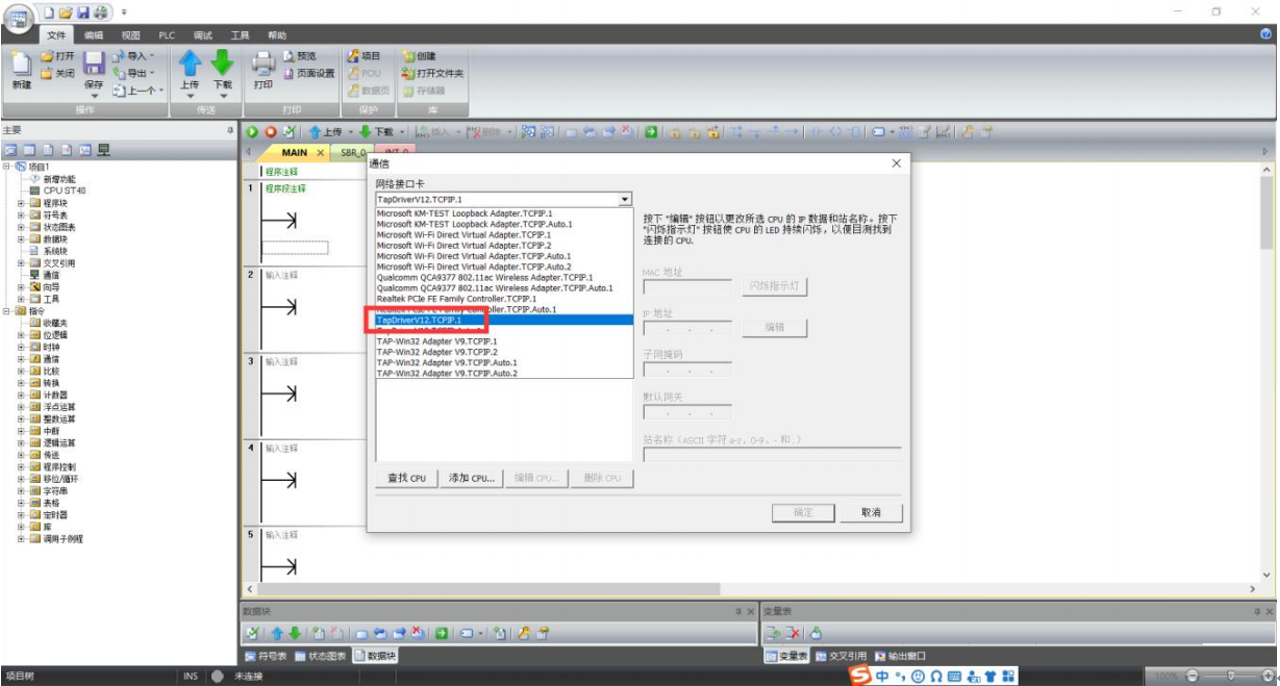Open the 编辑 ribbon tab
The image size is (1280, 686).
[x=94, y=35]
